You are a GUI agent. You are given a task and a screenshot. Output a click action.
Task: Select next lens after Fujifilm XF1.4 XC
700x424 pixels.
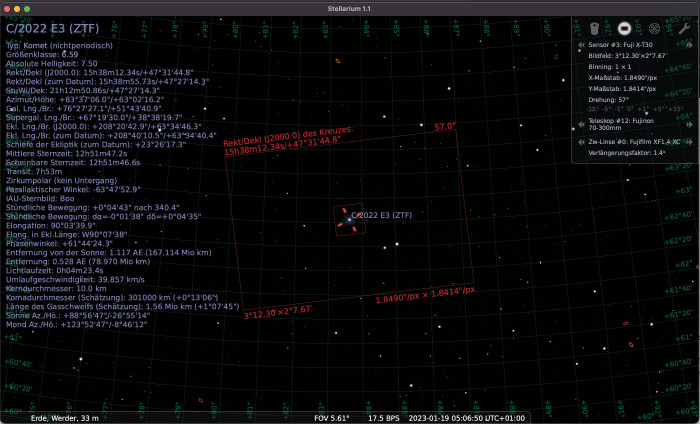690,142
